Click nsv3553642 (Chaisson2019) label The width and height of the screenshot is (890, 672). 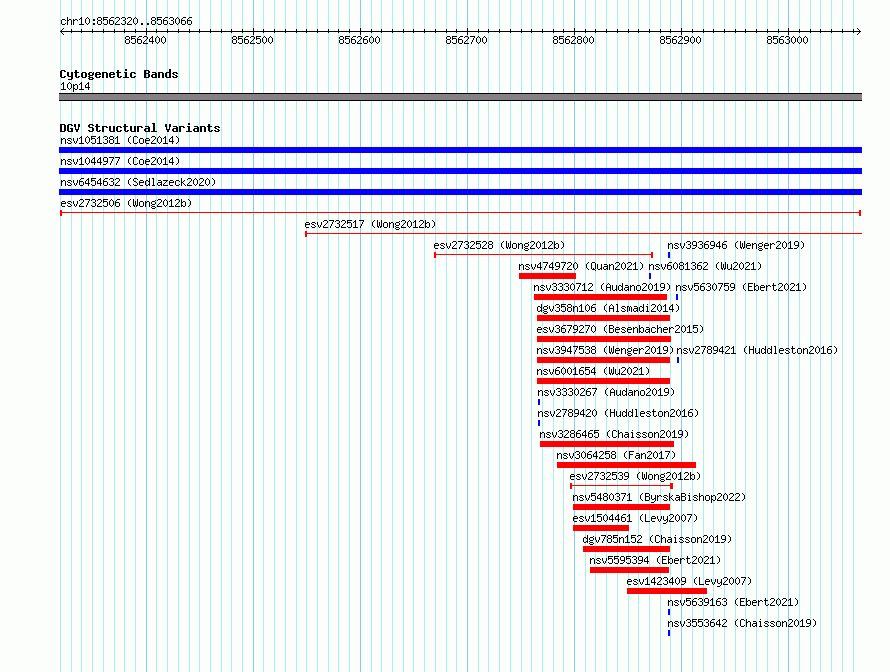tap(742, 623)
